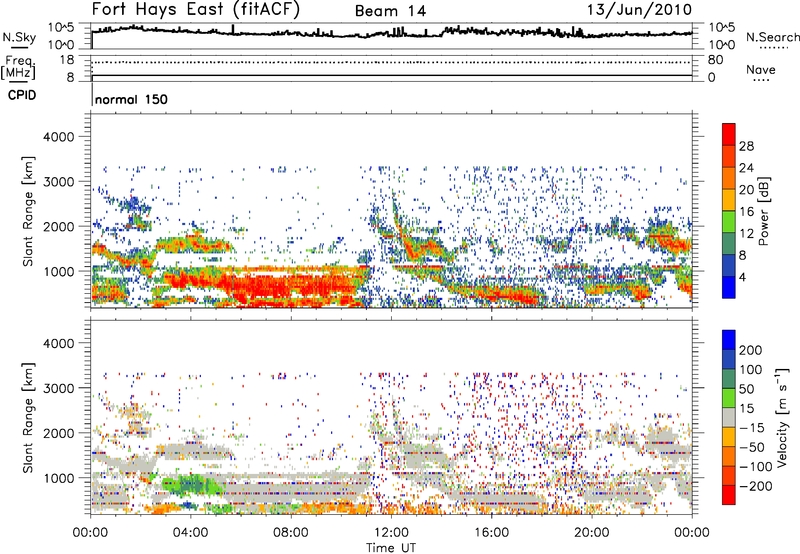Click the '4000' label on power plot axis
The image size is (800, 554).
(x=59, y=137)
